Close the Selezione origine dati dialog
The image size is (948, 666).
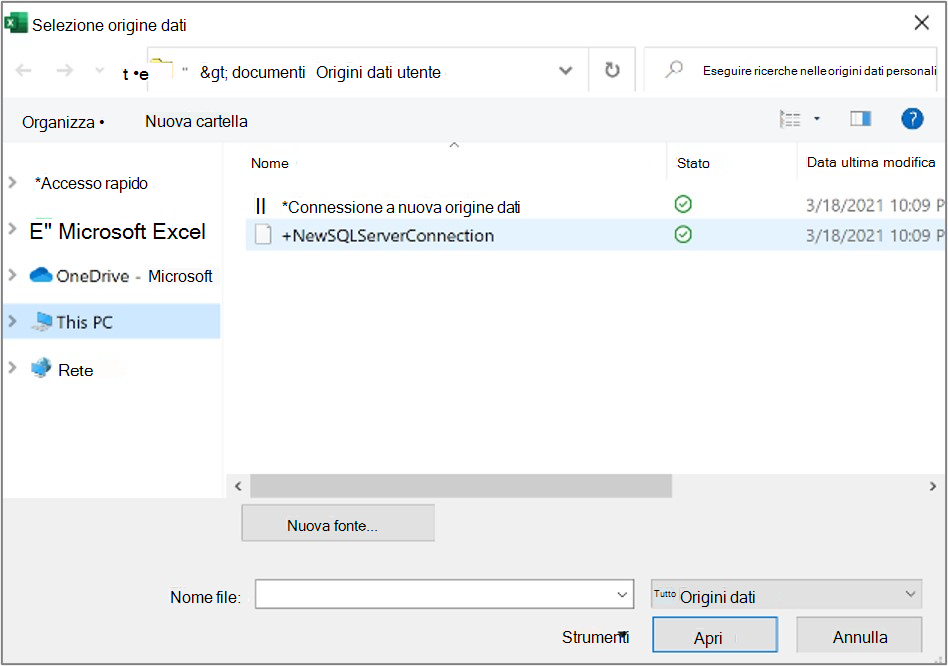pyautogui.click(x=921, y=23)
